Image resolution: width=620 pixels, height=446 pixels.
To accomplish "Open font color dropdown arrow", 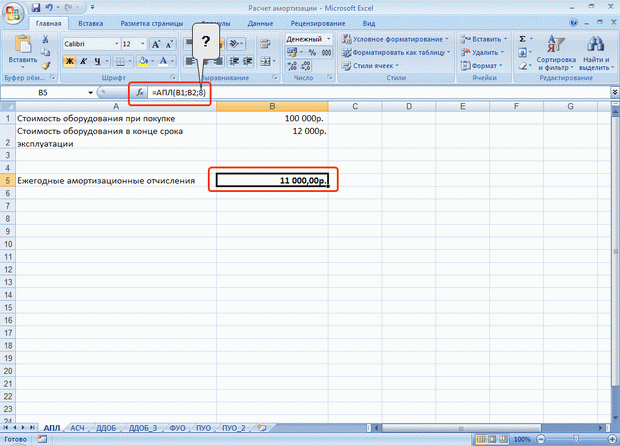I will point(172,61).
